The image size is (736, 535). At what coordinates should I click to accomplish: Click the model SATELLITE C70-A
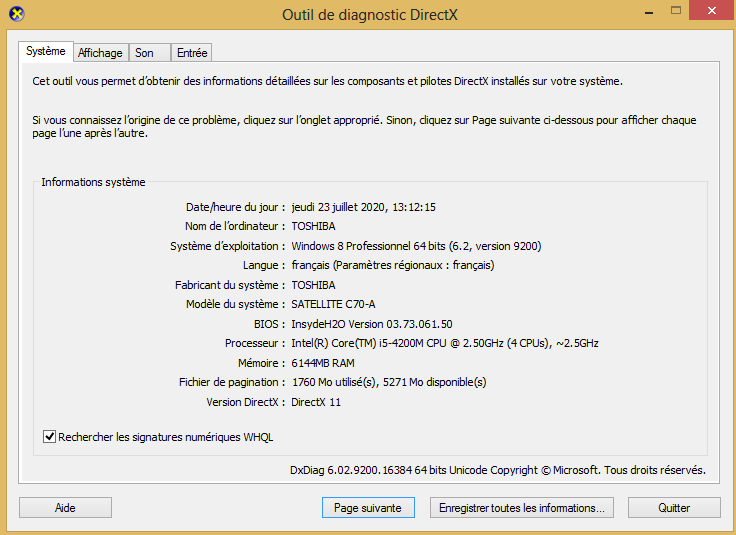333,304
